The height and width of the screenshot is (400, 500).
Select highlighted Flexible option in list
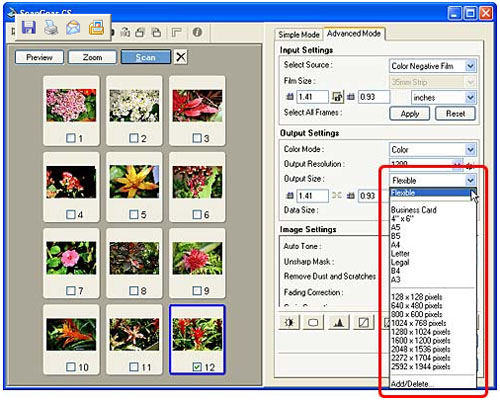[x=432, y=193]
